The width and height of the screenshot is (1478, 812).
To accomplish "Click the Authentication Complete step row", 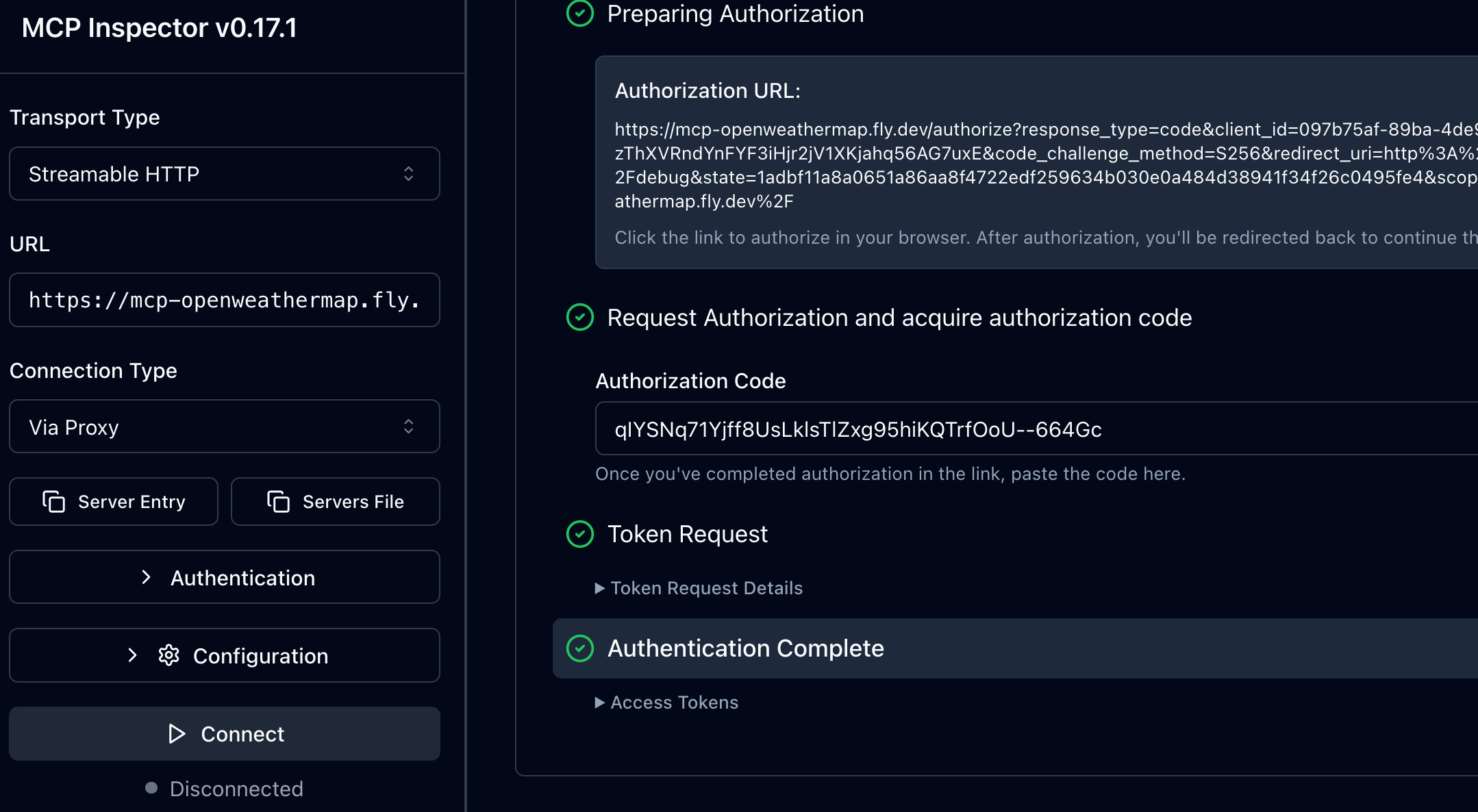I will click(x=1015, y=648).
